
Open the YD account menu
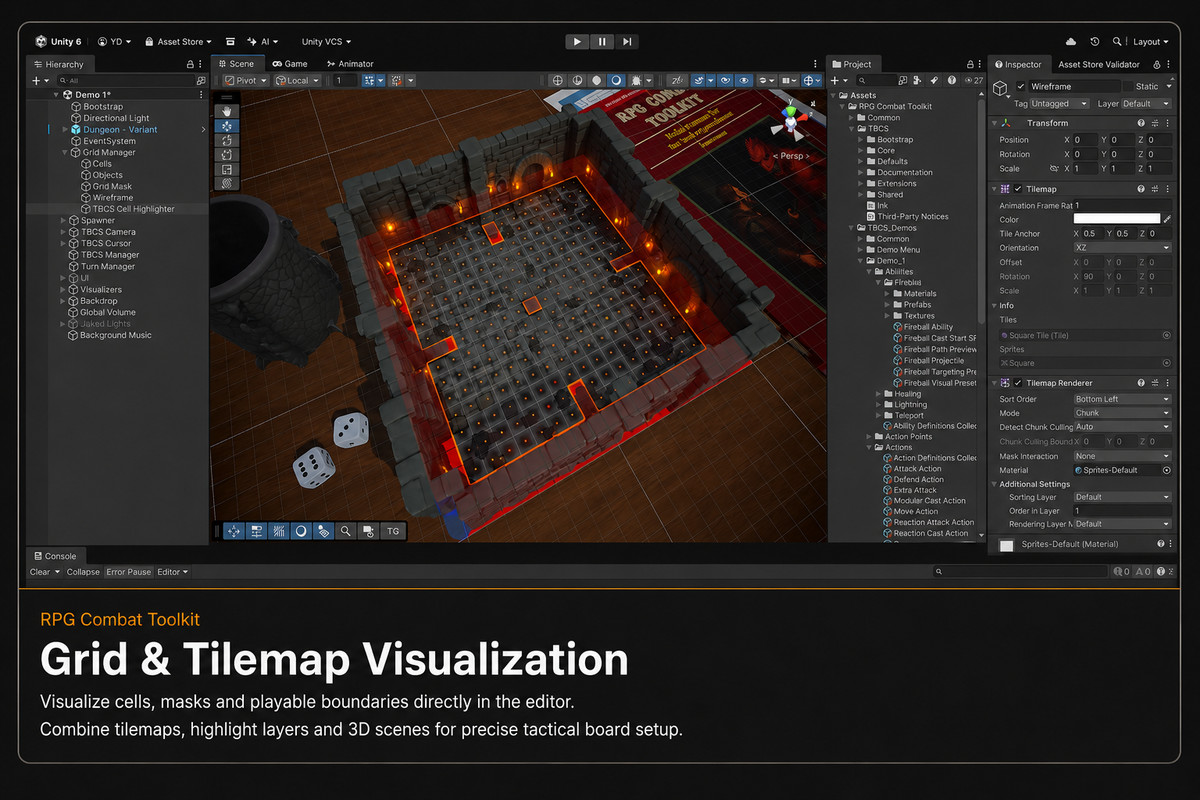115,42
